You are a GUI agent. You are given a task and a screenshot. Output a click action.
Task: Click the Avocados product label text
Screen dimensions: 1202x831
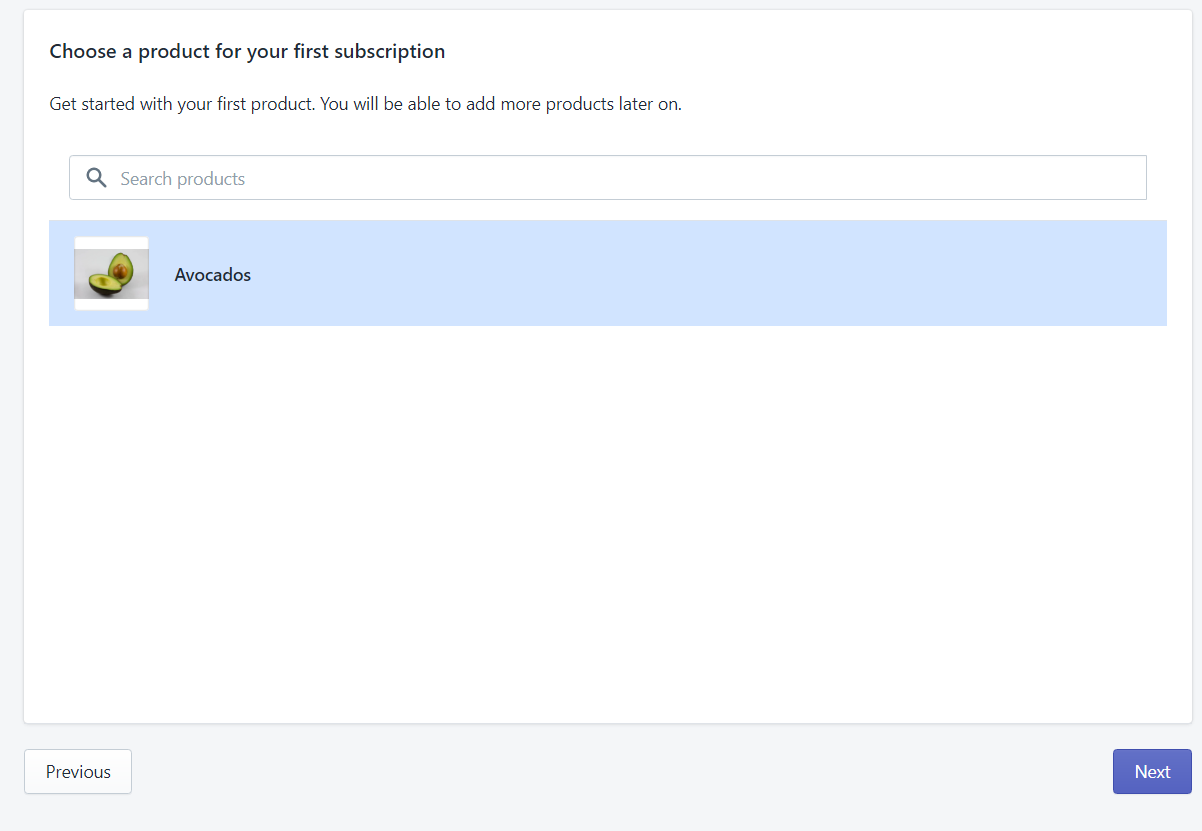pyautogui.click(x=212, y=274)
